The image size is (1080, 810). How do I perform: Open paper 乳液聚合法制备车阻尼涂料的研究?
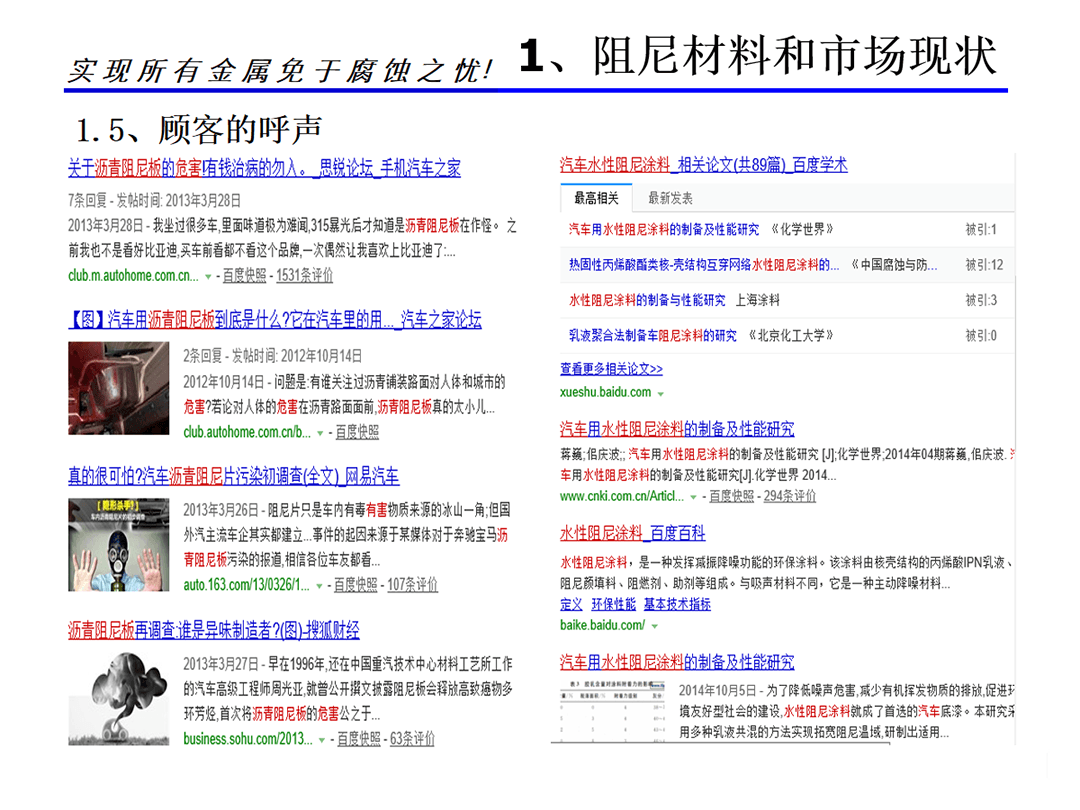652,335
